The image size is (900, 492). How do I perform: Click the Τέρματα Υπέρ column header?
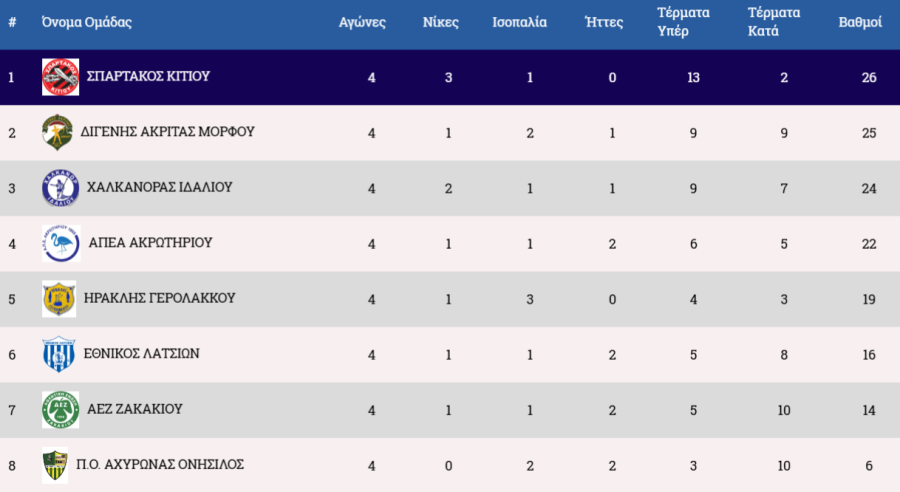pos(683,22)
